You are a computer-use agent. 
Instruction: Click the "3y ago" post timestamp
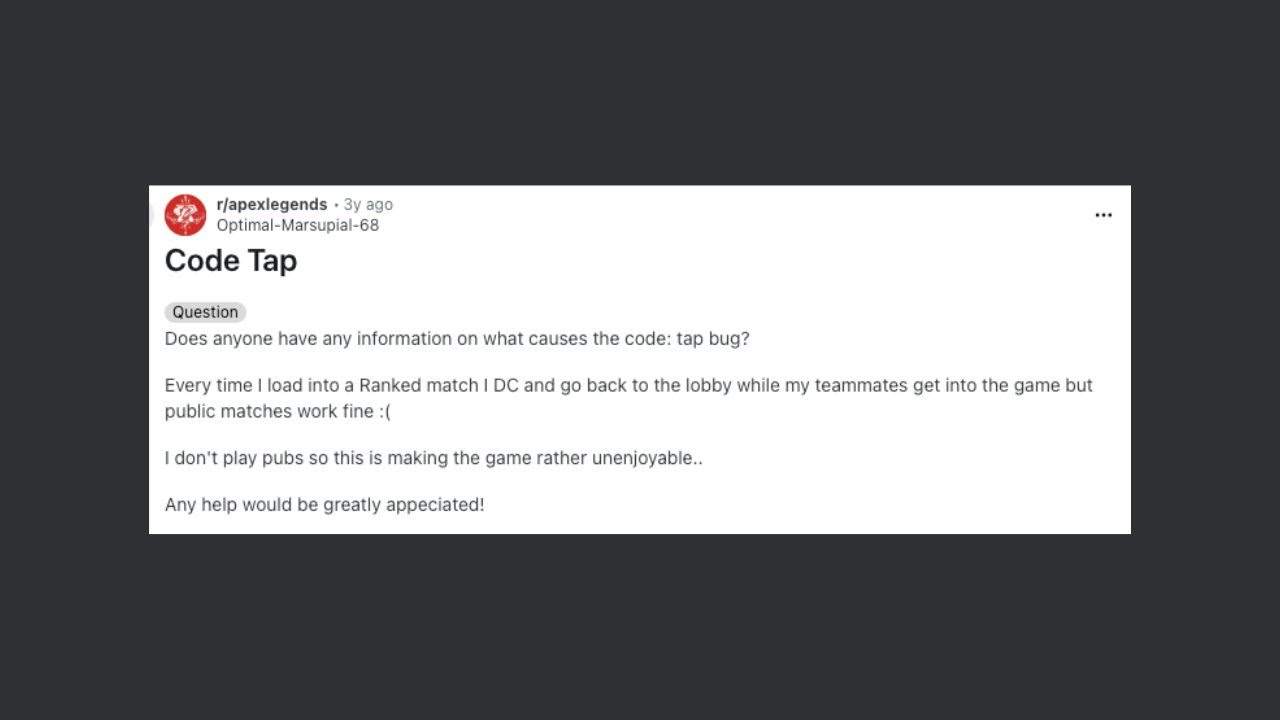pos(368,204)
